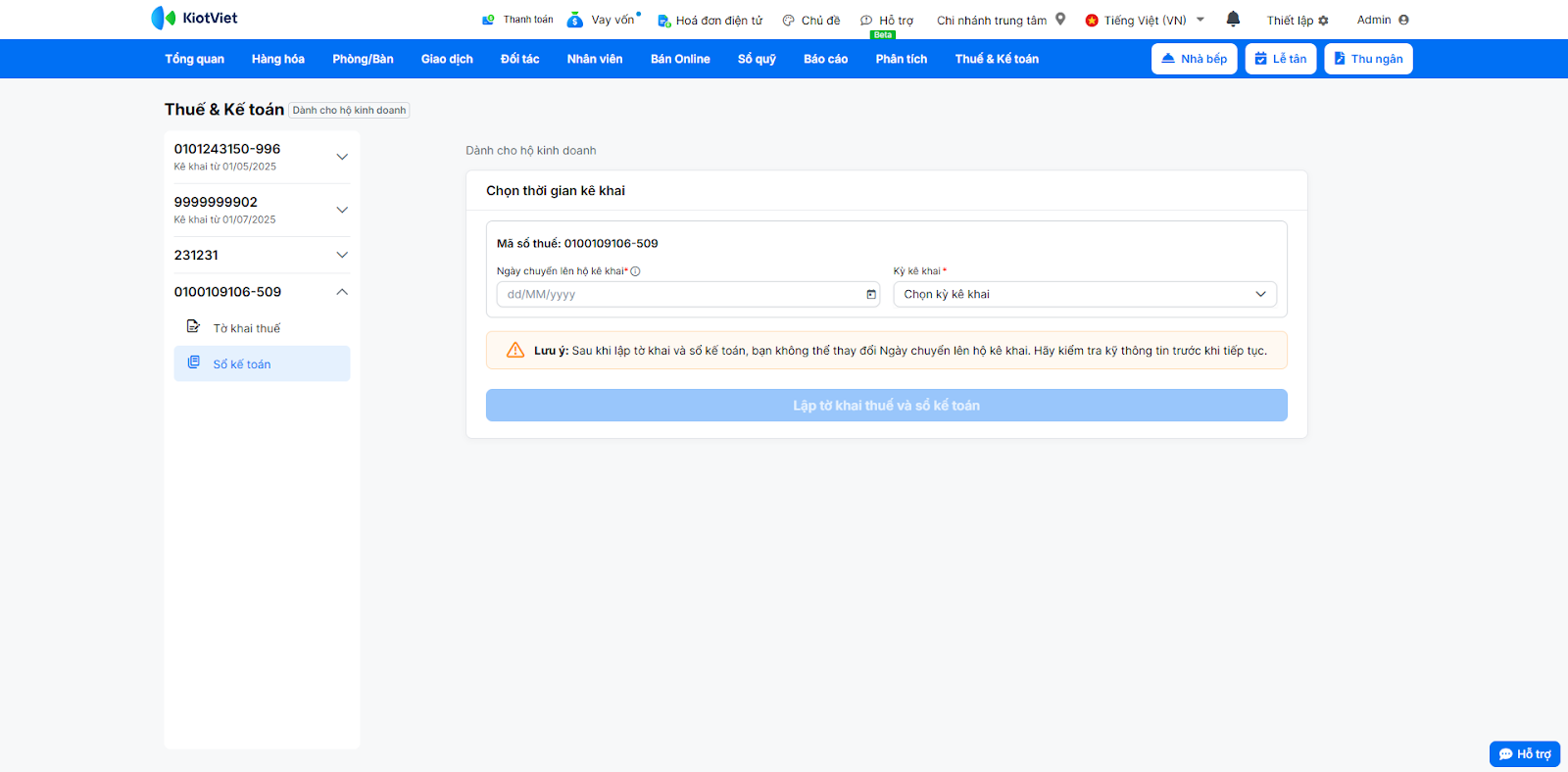This screenshot has height=772, width=1568.
Task: Open the Báo cáo menu
Action: tap(825, 59)
